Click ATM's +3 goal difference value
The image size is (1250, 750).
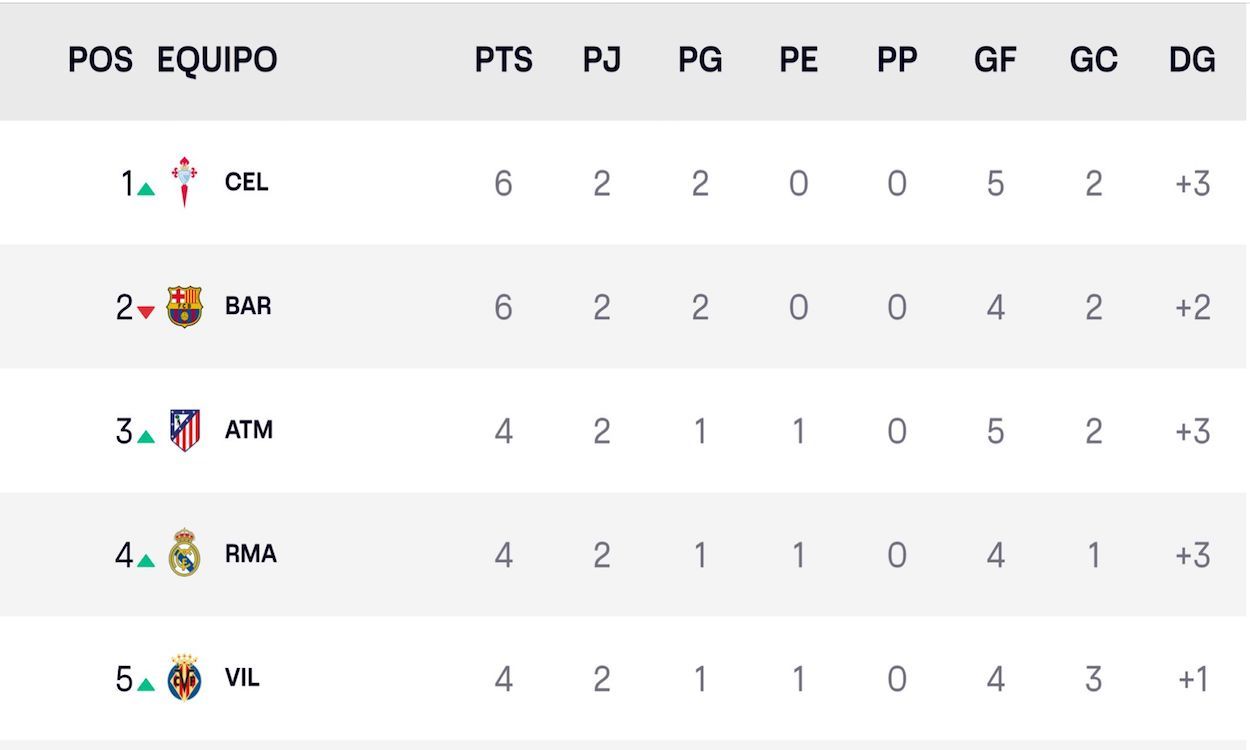click(x=1192, y=431)
